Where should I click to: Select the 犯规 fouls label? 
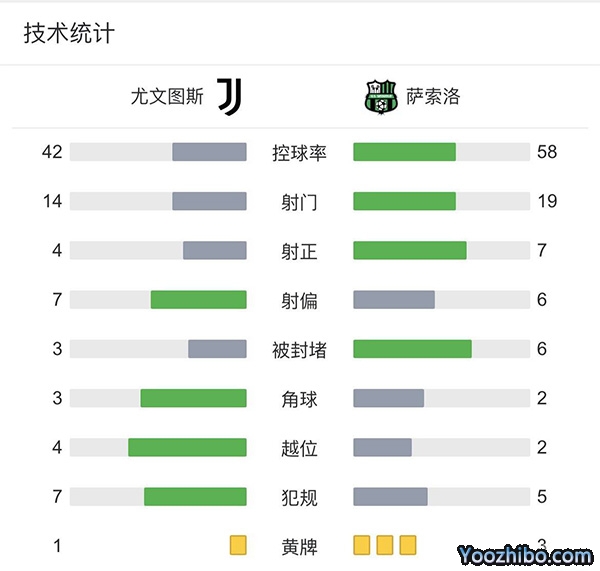tap(299, 497)
